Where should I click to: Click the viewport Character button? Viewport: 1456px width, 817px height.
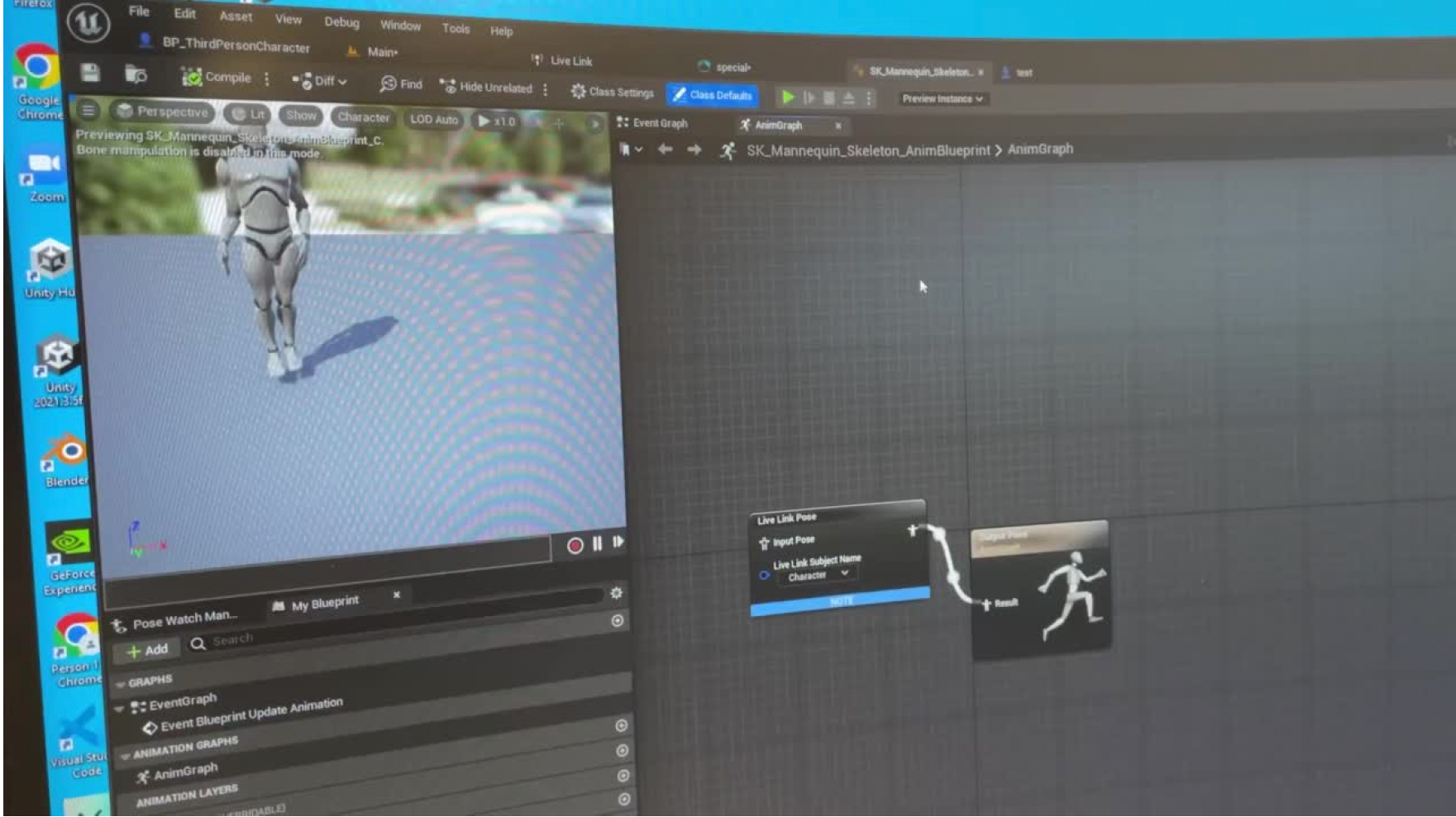(363, 117)
